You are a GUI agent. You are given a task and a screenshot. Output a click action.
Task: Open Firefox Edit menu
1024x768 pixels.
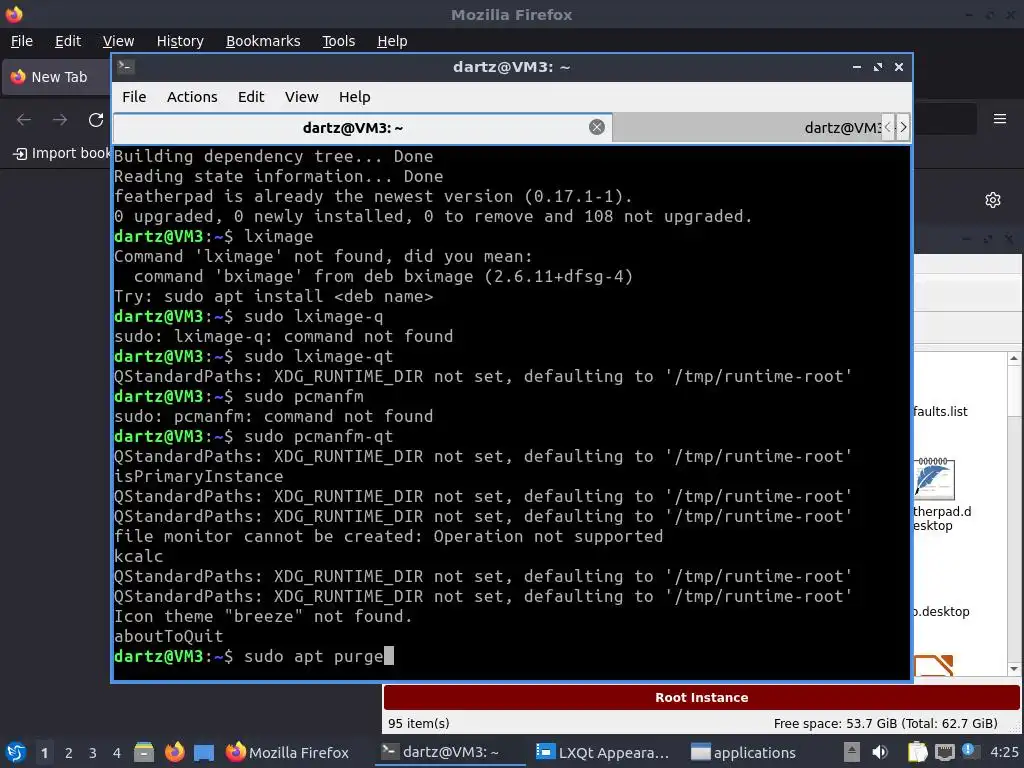coord(68,41)
